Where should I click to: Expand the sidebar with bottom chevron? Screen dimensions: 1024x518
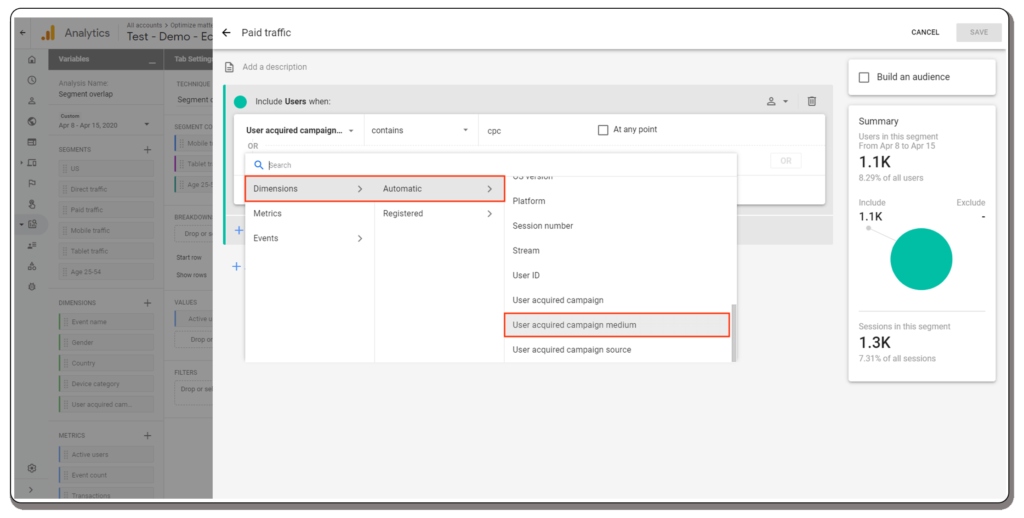point(31,490)
